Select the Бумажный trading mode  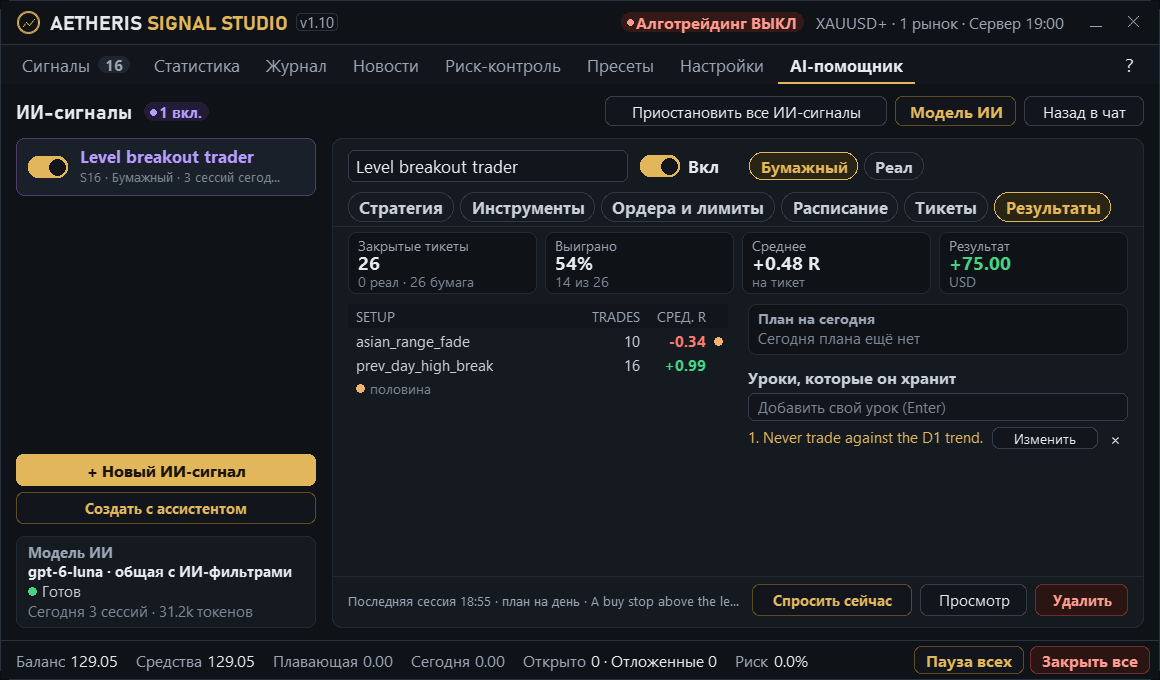tap(804, 167)
